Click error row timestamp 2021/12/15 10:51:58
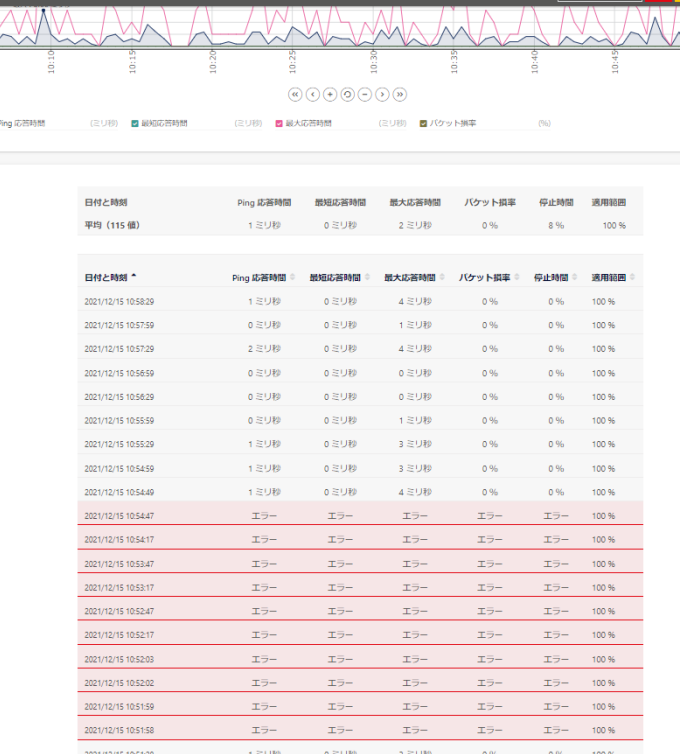This screenshot has width=680, height=754. (x=119, y=730)
